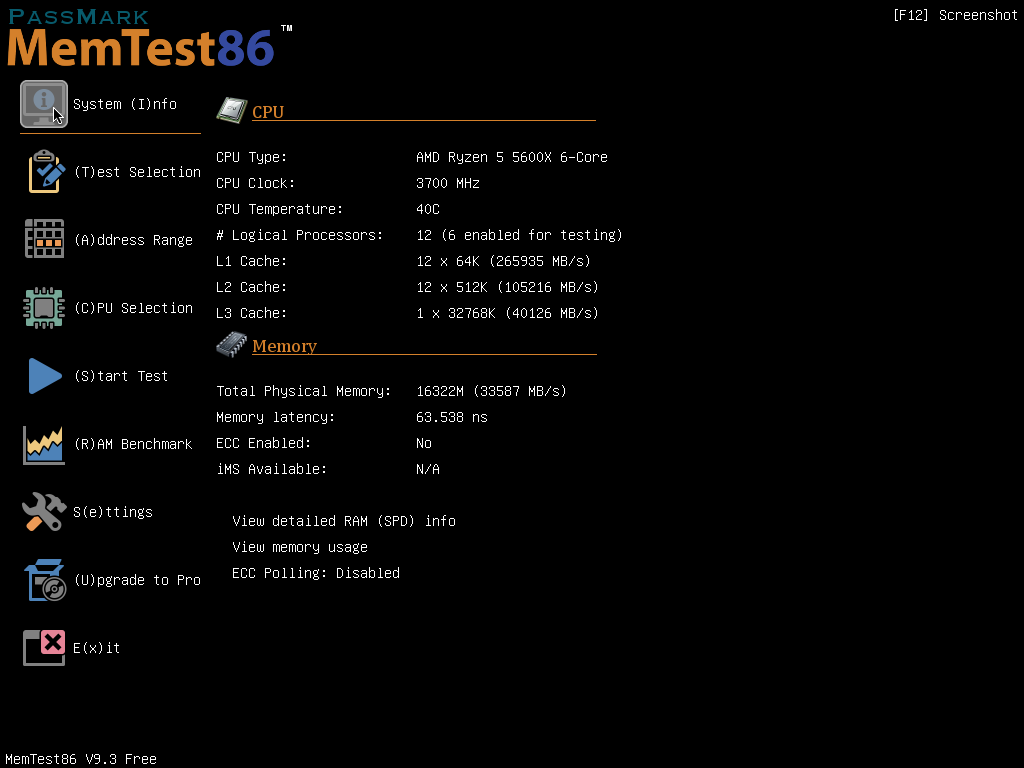Click the 63.538 ns latency value
The height and width of the screenshot is (768, 1024).
pos(452,417)
